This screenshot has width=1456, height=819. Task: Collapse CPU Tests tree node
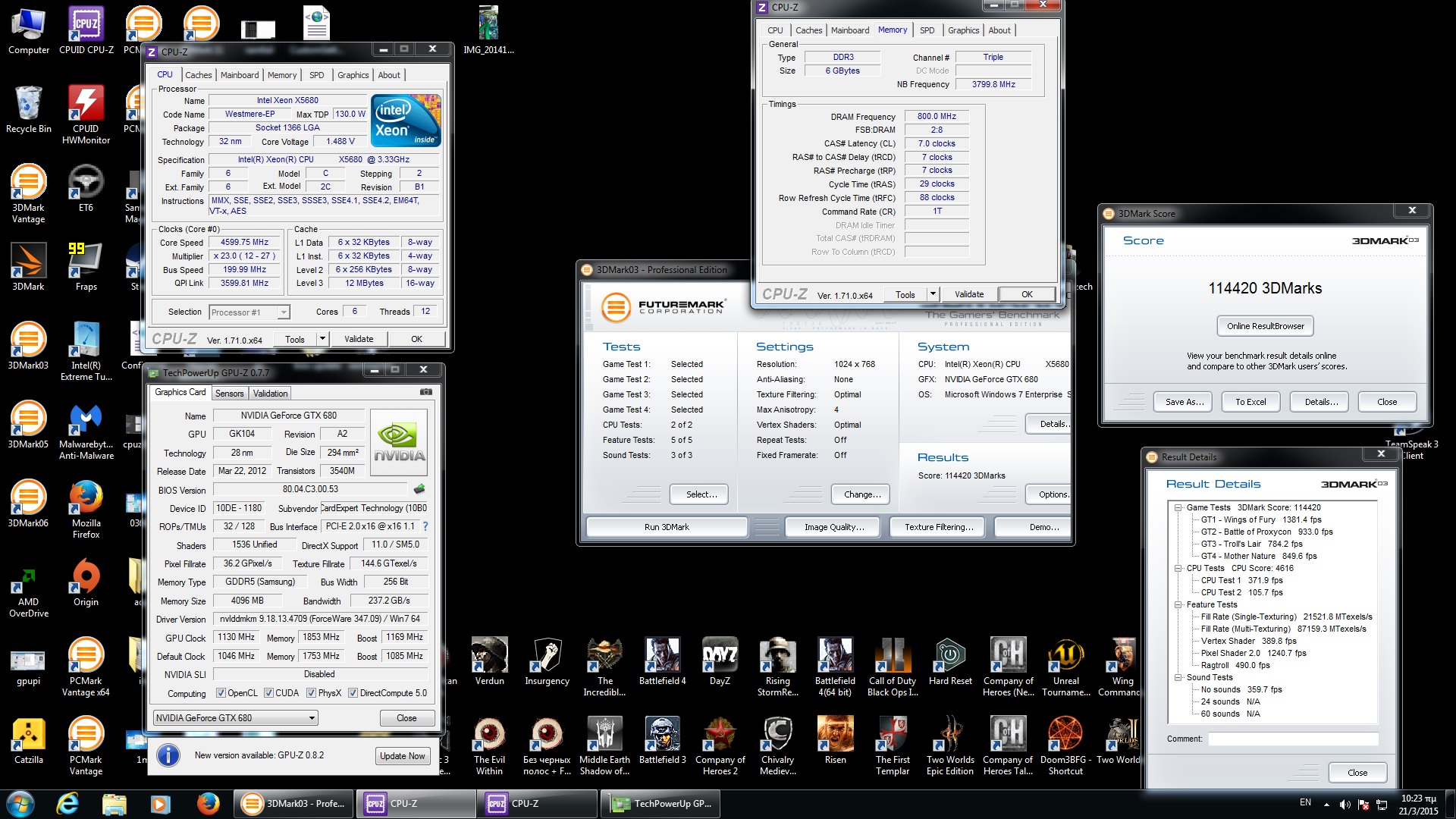coord(1178,568)
